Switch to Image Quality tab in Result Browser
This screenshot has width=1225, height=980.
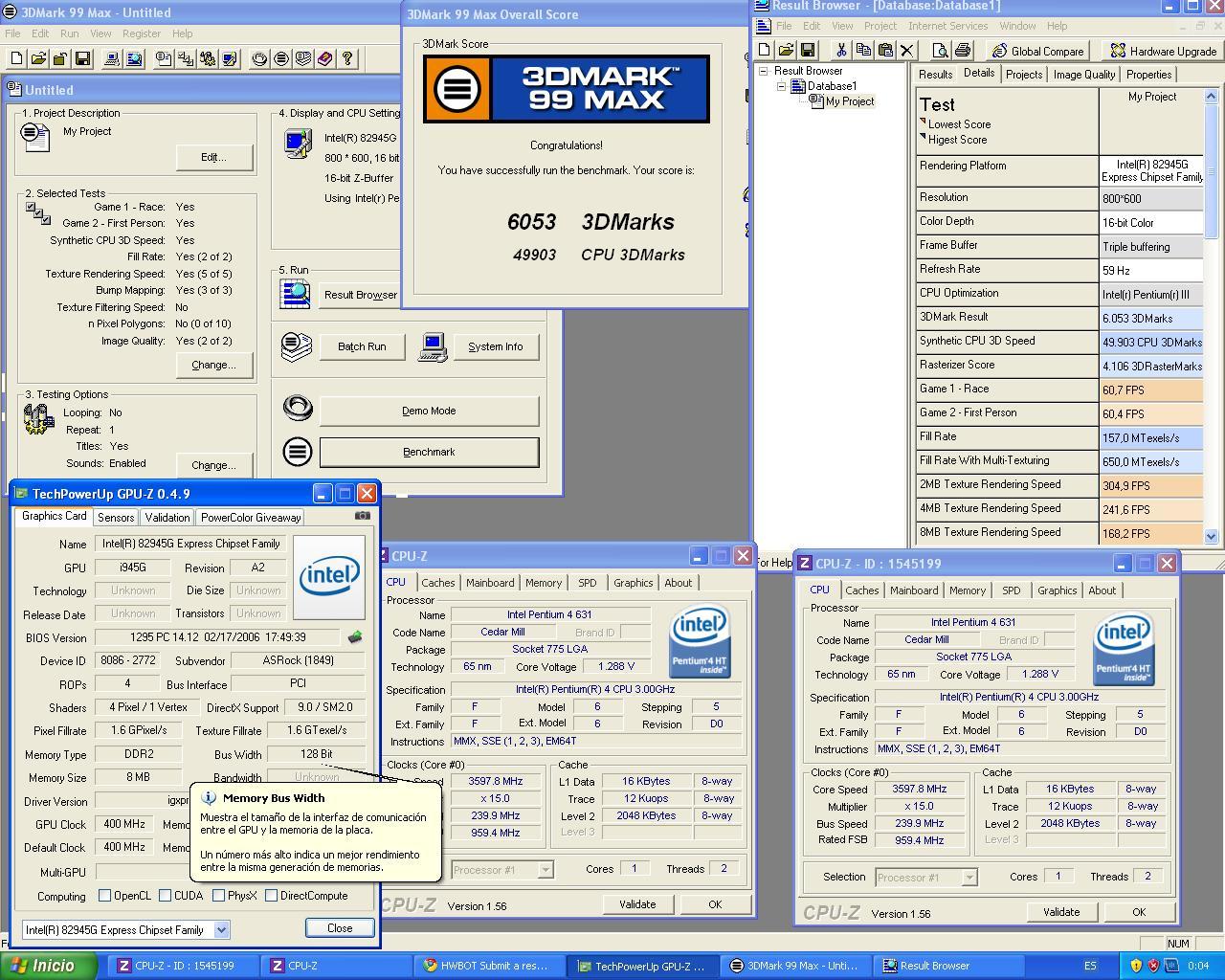coord(1084,75)
